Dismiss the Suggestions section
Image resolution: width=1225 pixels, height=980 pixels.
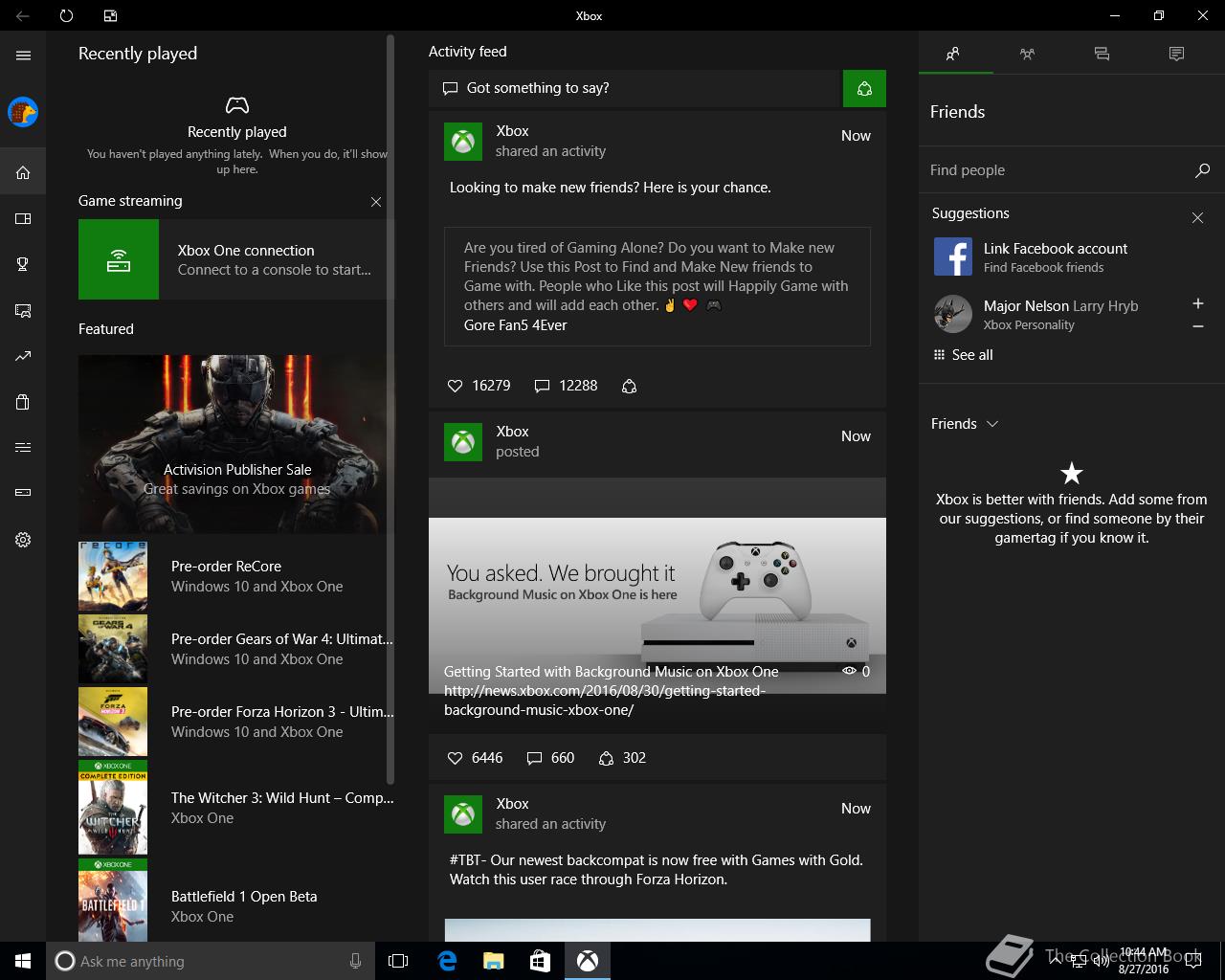[1197, 218]
